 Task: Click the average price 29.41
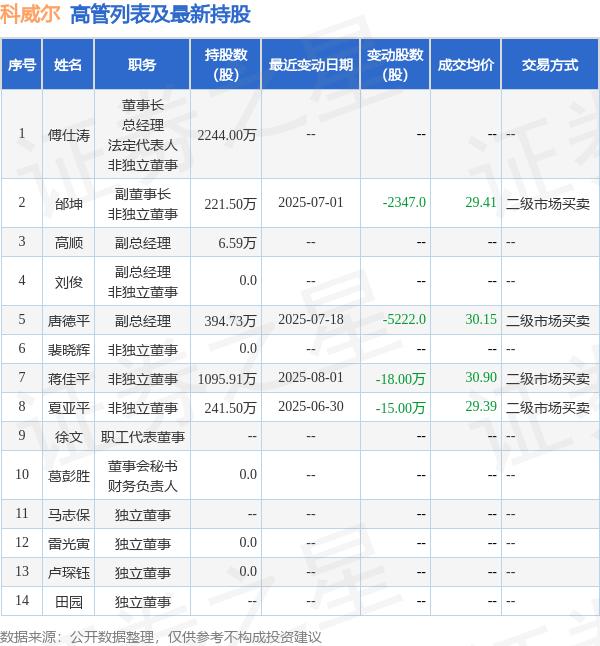[481, 202]
